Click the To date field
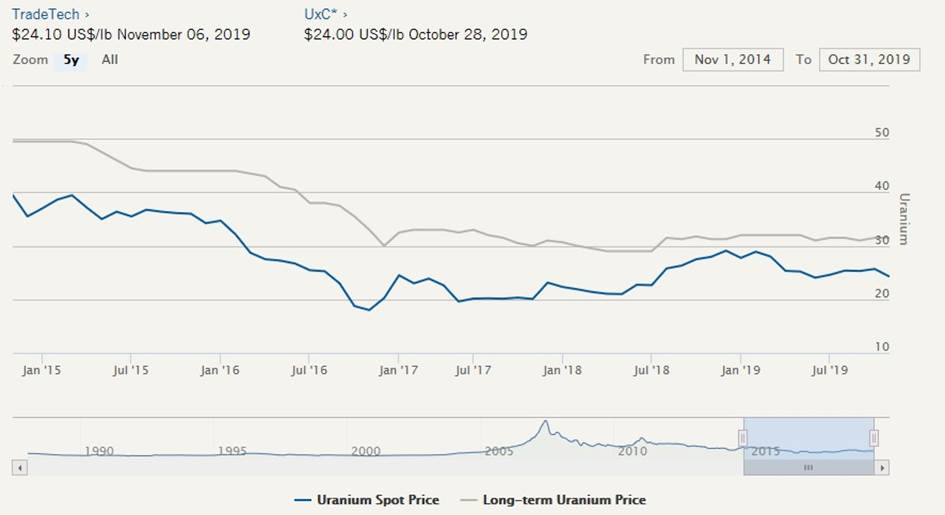 (868, 60)
